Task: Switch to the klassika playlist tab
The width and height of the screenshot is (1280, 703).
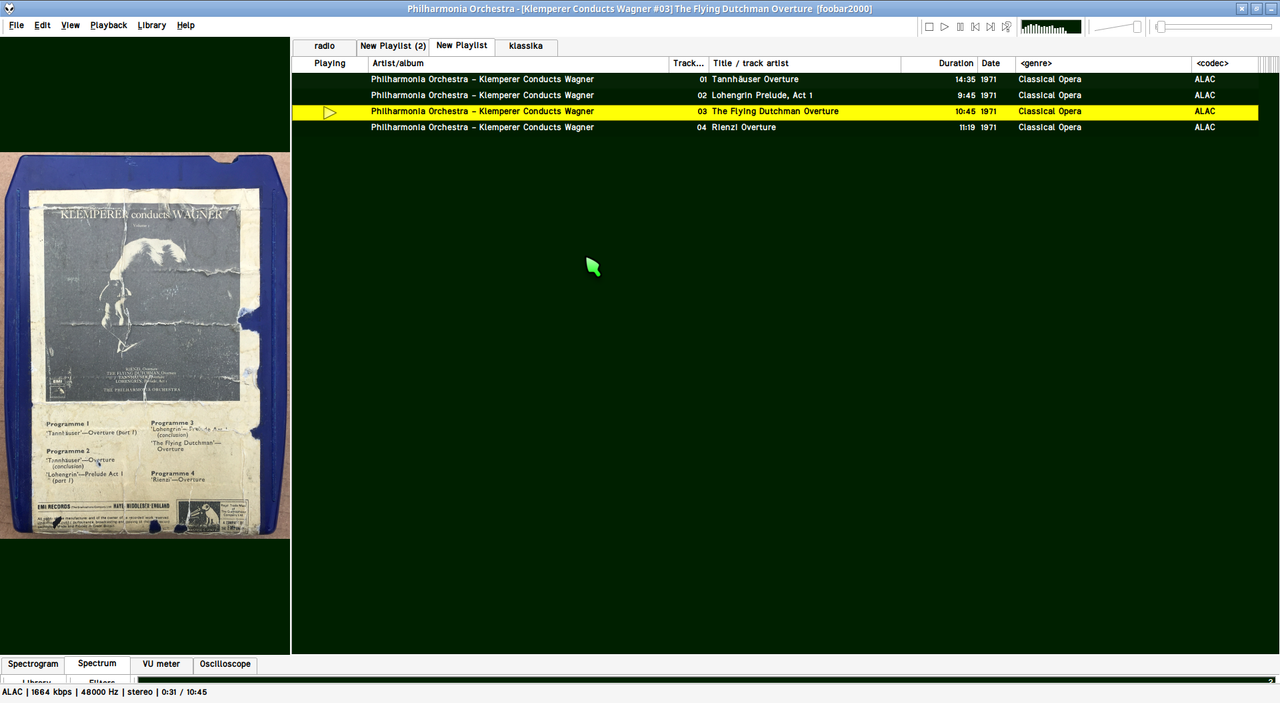Action: (526, 46)
